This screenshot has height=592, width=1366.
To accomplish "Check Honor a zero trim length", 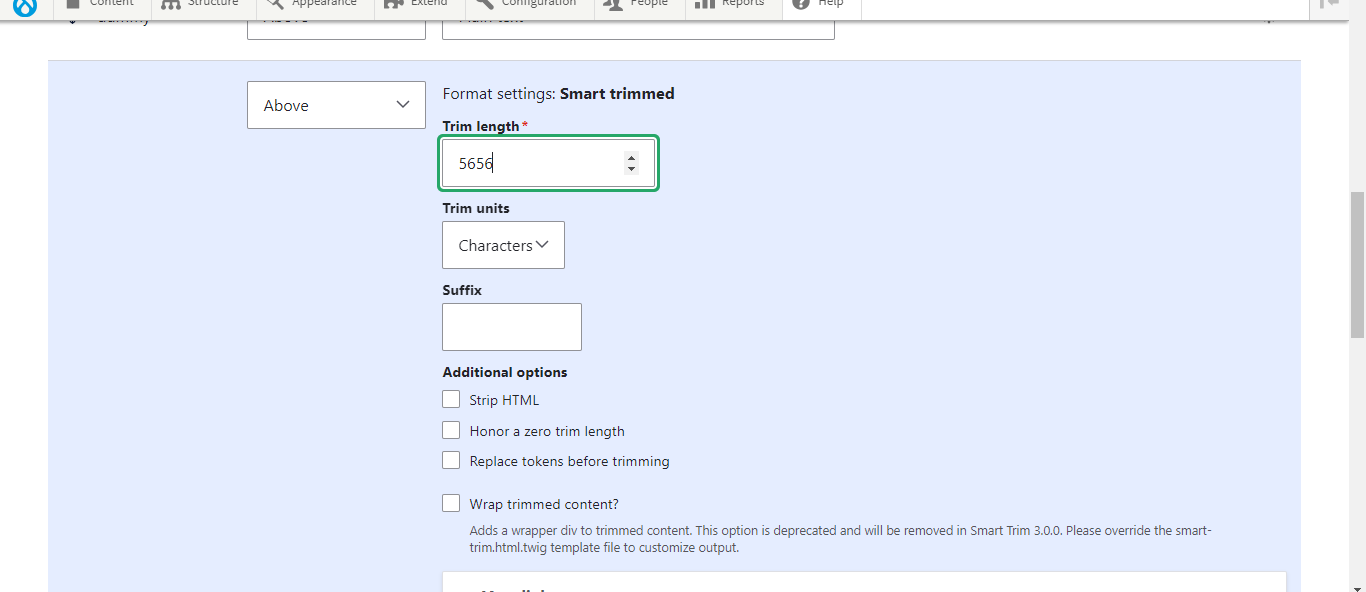I will coord(451,430).
